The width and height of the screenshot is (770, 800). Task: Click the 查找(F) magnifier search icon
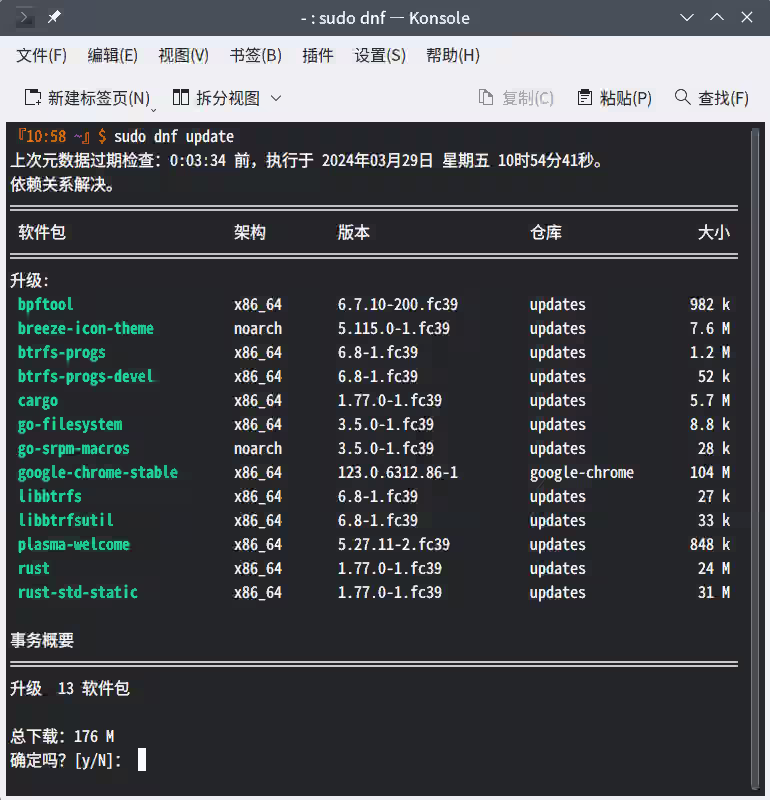coord(681,97)
